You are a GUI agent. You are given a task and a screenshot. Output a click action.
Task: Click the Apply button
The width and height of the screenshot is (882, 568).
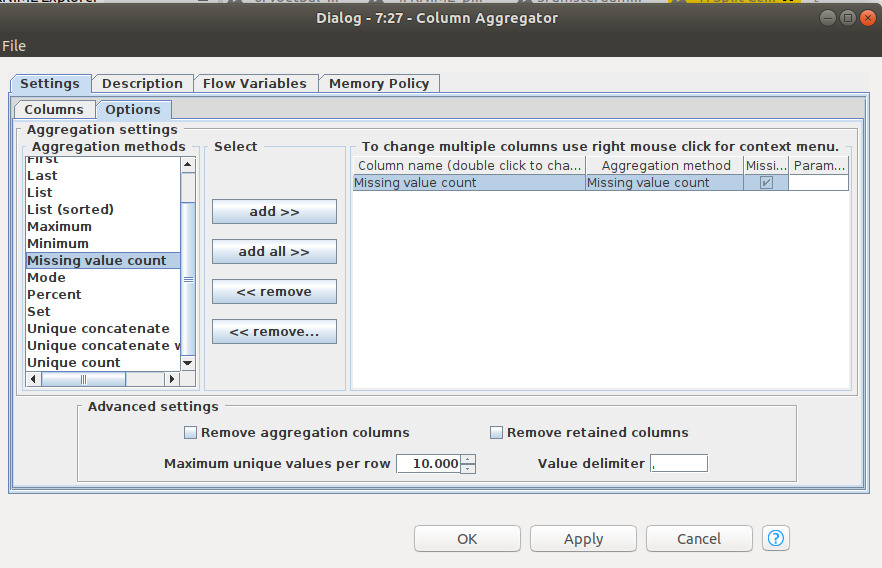click(583, 539)
